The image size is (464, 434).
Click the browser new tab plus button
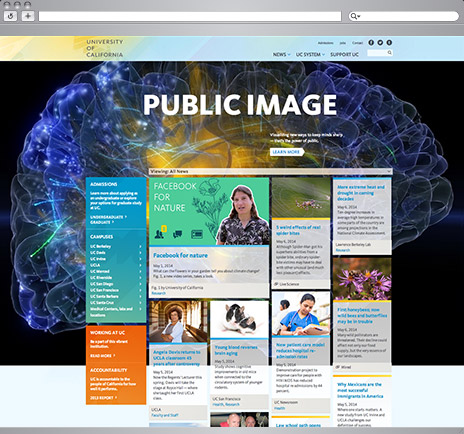(28, 16)
